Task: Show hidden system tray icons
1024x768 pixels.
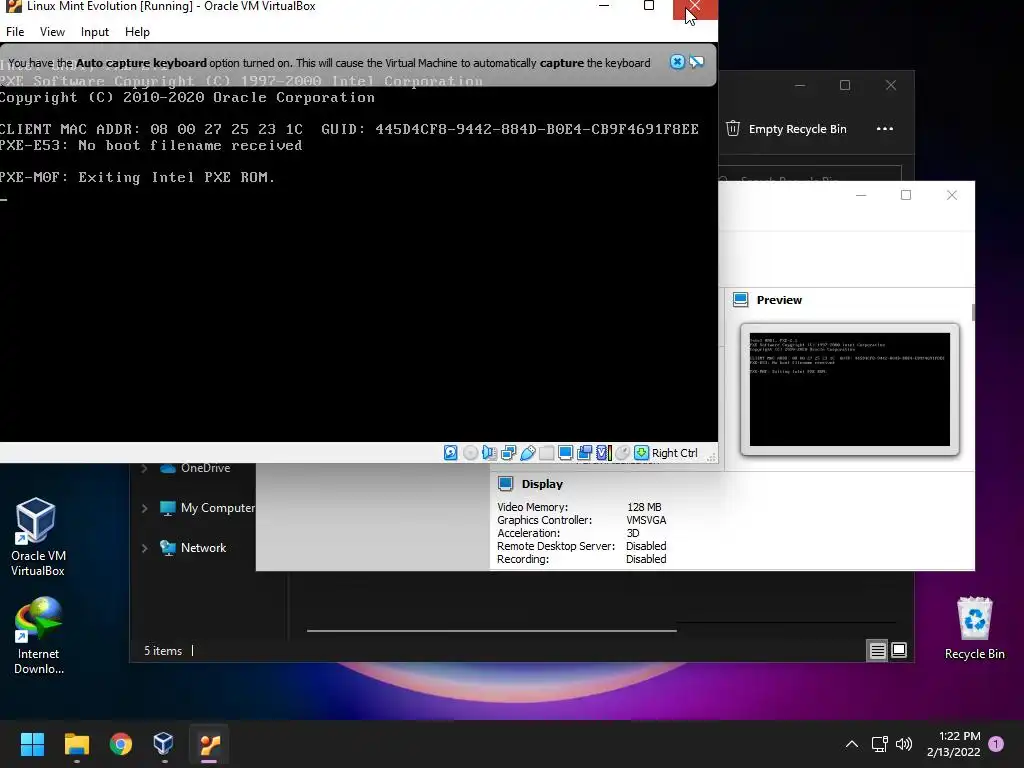Action: pos(852,744)
